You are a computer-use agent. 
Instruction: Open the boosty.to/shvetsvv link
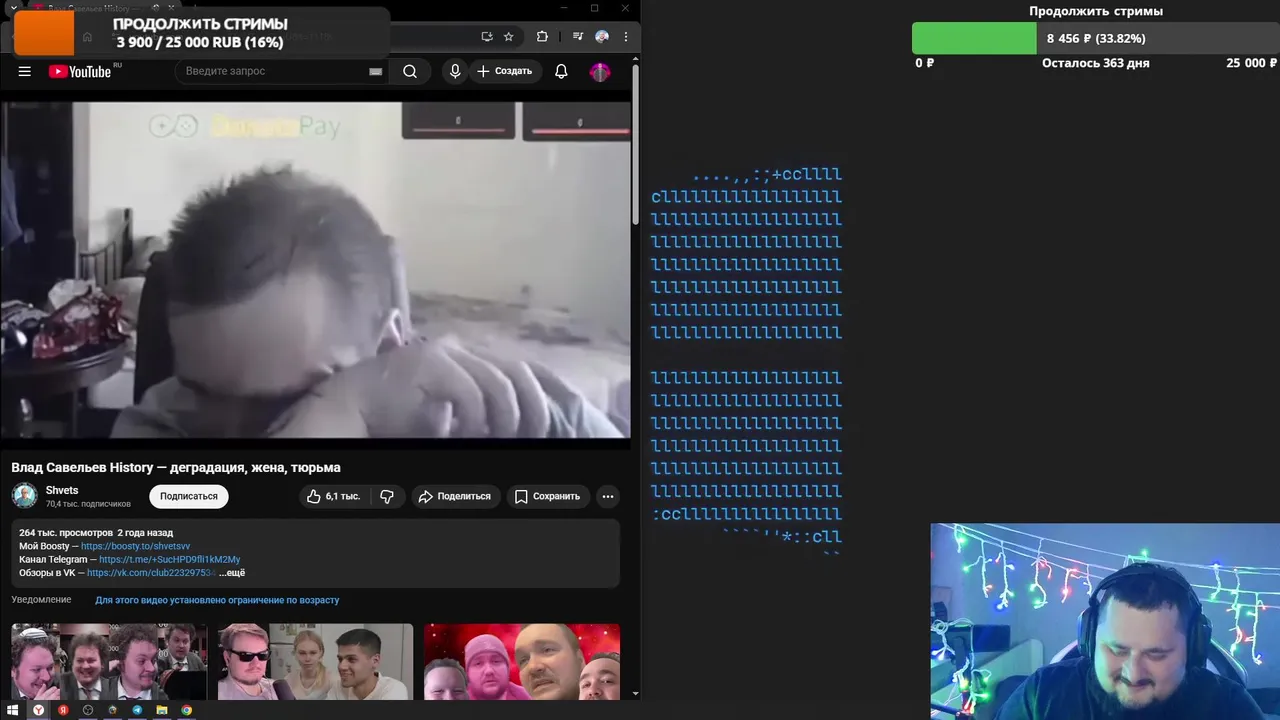pyautogui.click(x=135, y=546)
